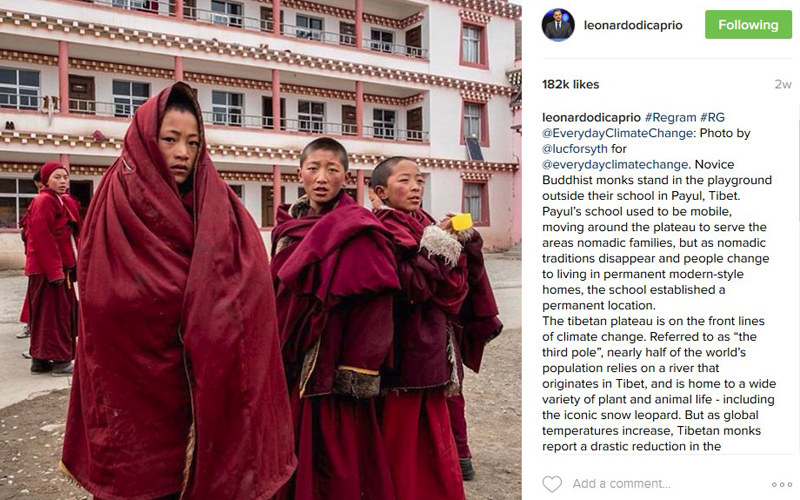
Task: Click the heart like icon
Action: click(x=552, y=484)
